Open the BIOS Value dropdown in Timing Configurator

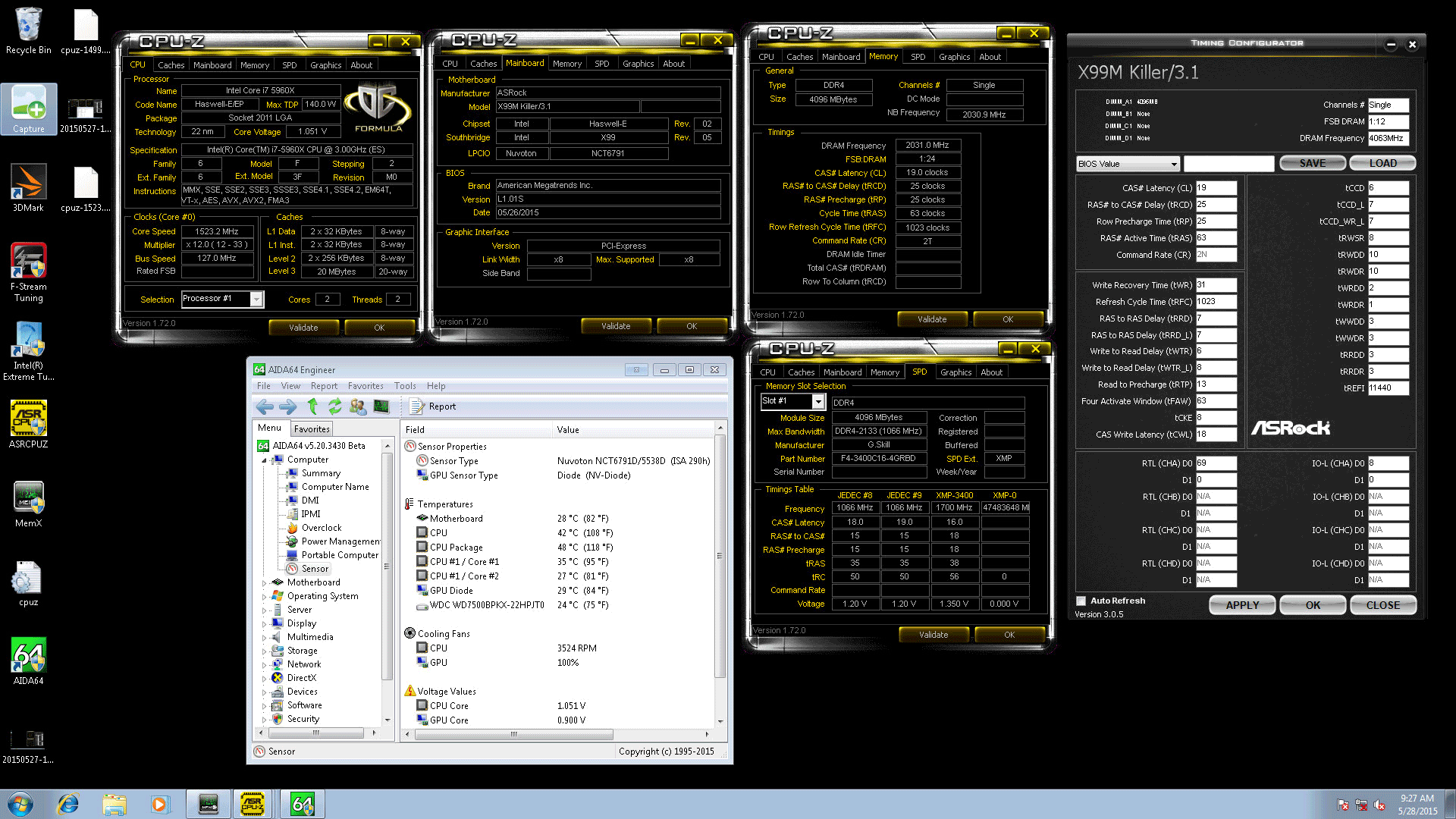[1174, 164]
